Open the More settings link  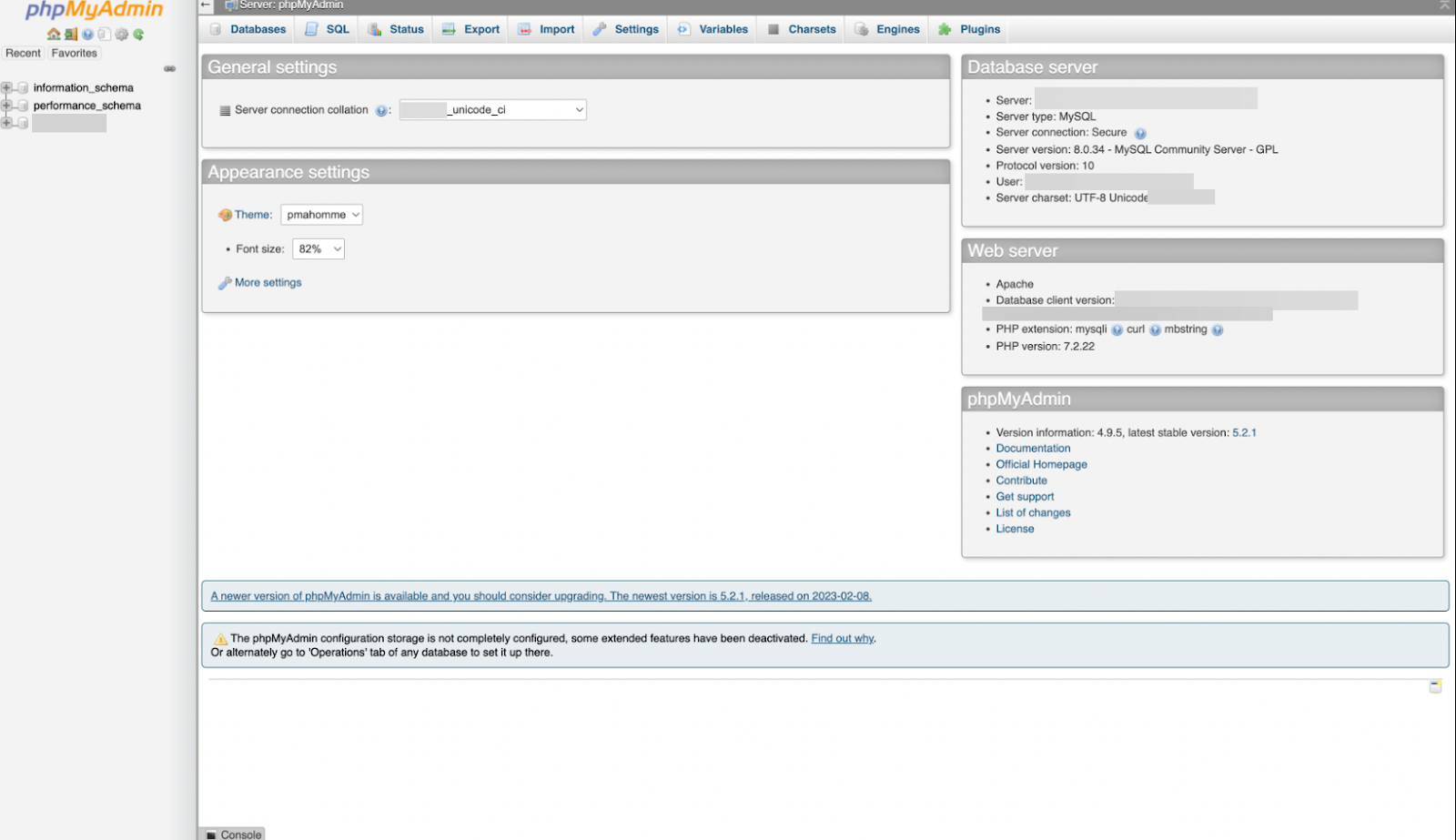(x=268, y=283)
